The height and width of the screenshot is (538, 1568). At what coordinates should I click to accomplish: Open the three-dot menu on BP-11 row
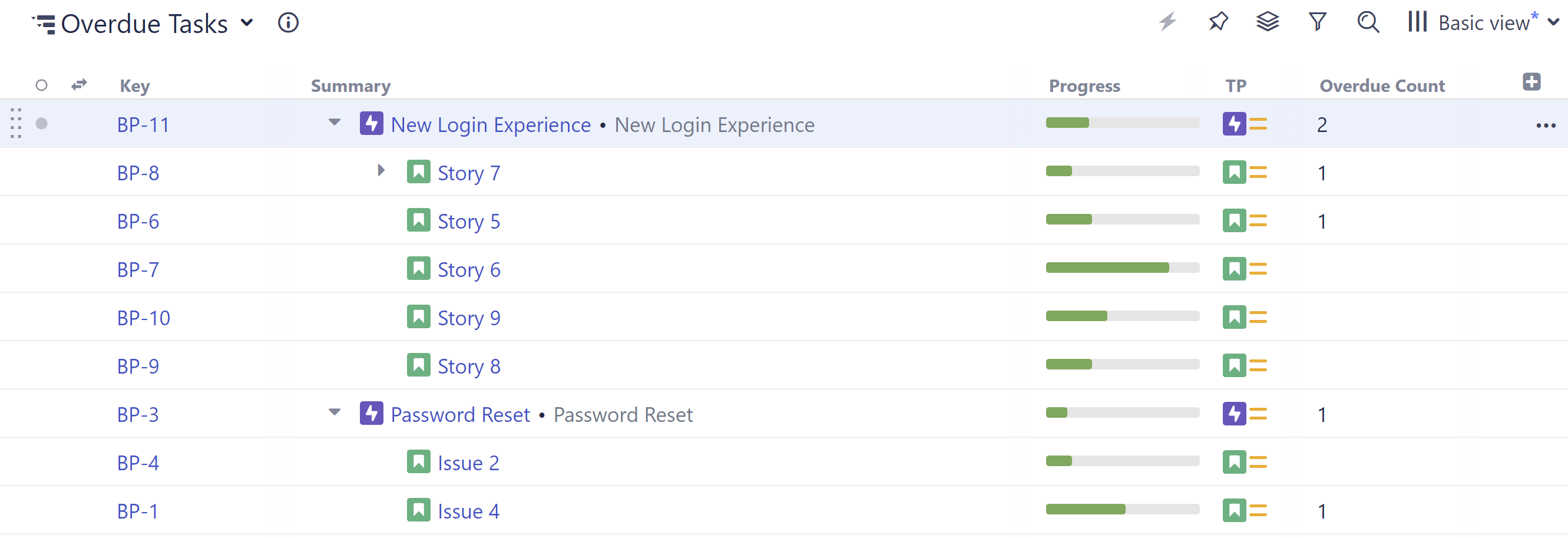click(1546, 126)
